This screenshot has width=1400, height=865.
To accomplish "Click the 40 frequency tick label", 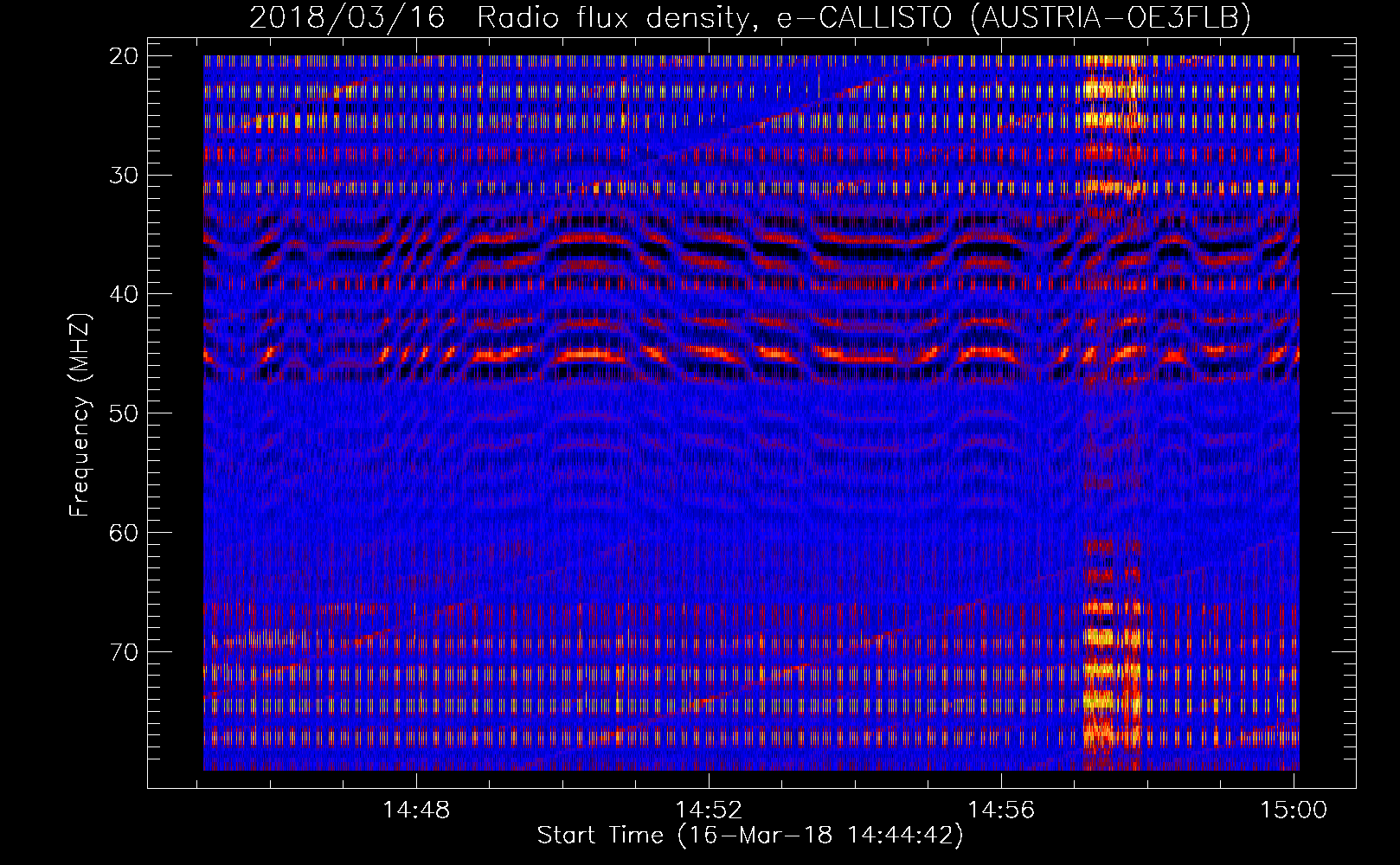I will [x=124, y=294].
